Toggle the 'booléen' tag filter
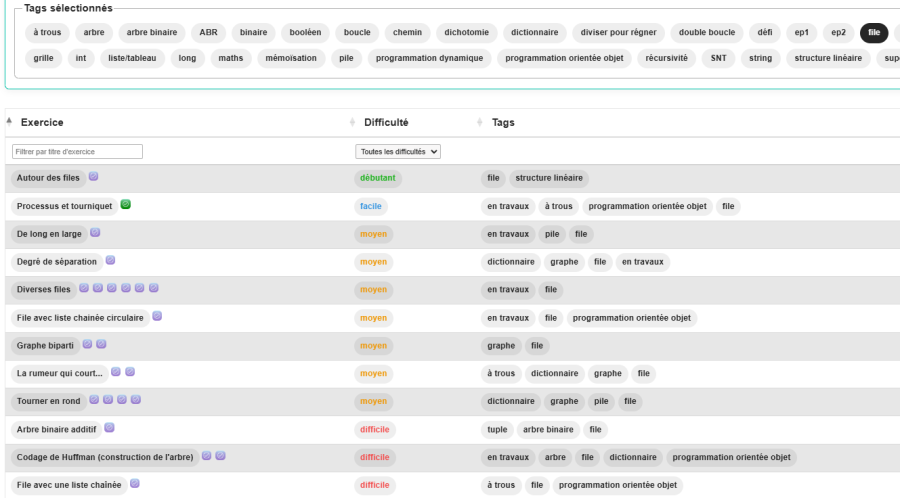This screenshot has height=498, width=900. click(x=305, y=33)
